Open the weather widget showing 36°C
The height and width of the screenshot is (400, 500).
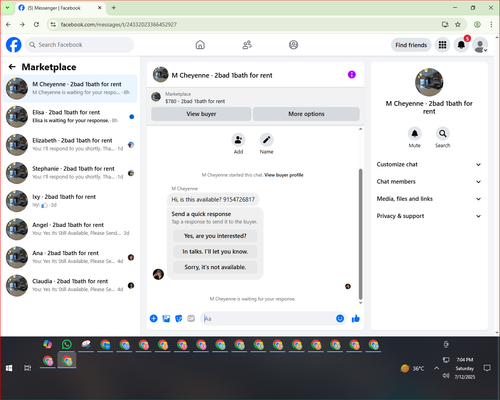pyautogui.click(x=413, y=368)
